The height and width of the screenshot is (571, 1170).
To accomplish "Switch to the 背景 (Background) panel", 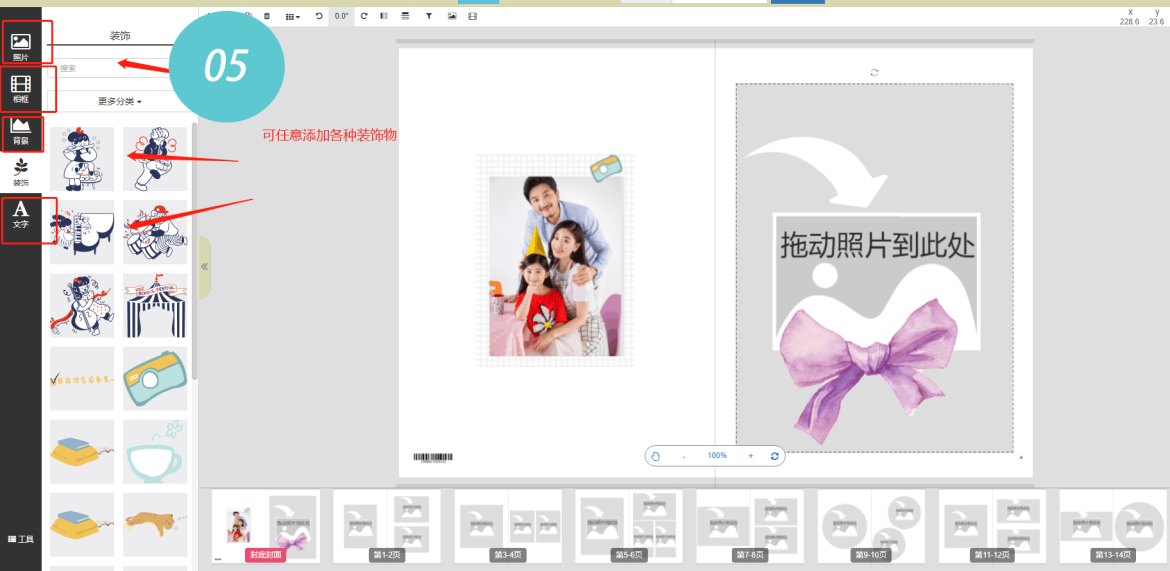I will pyautogui.click(x=20, y=130).
